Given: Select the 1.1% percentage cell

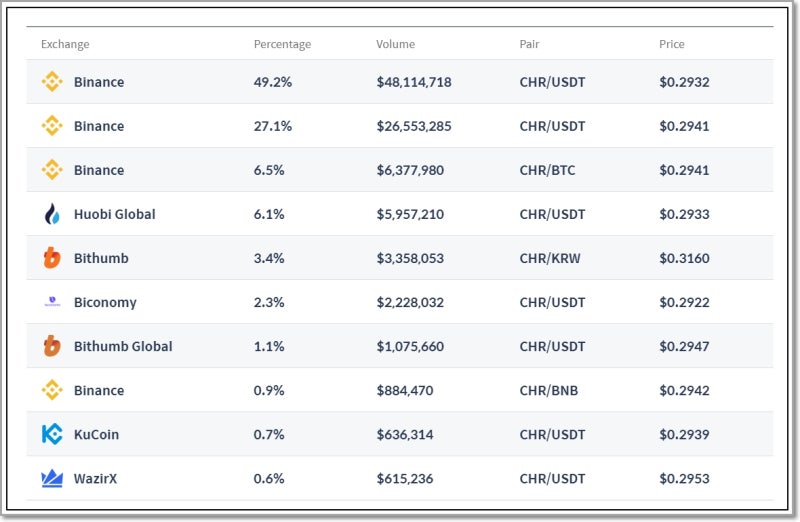Looking at the screenshot, I should [269, 346].
